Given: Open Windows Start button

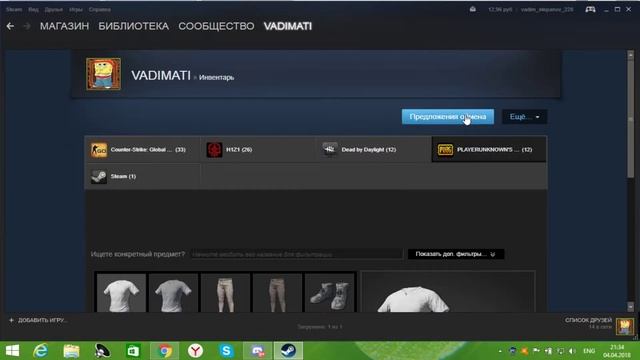Looking at the screenshot, I should [x=12, y=351].
